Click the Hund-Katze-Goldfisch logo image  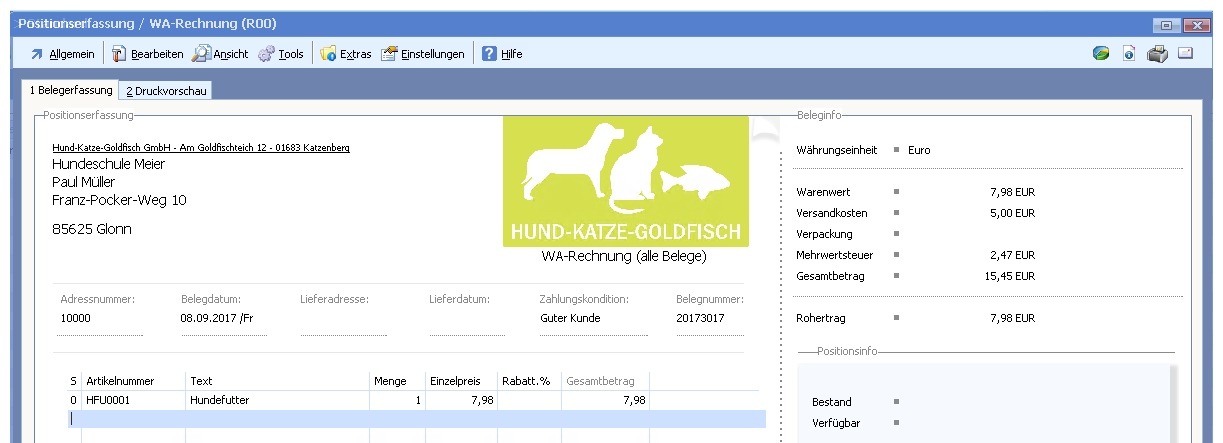[626, 181]
